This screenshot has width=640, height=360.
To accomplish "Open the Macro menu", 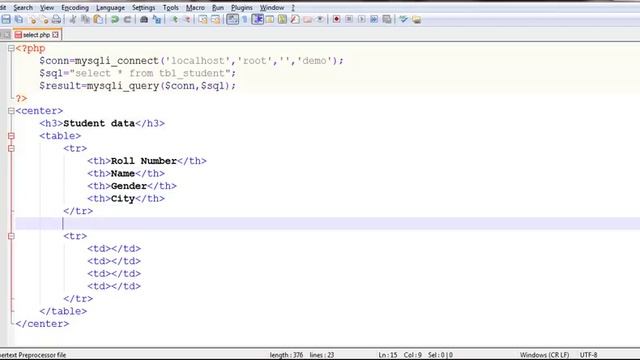I will [x=195, y=7].
